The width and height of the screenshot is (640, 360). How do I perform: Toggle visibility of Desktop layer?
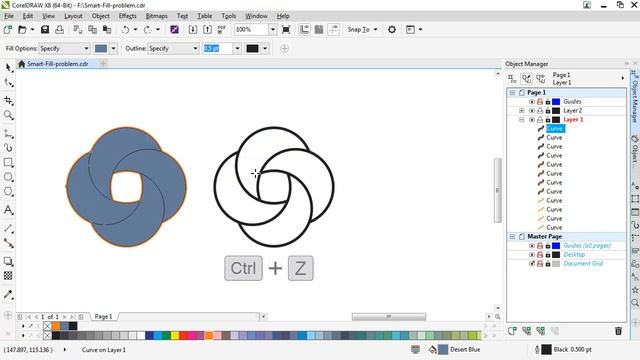point(531,255)
